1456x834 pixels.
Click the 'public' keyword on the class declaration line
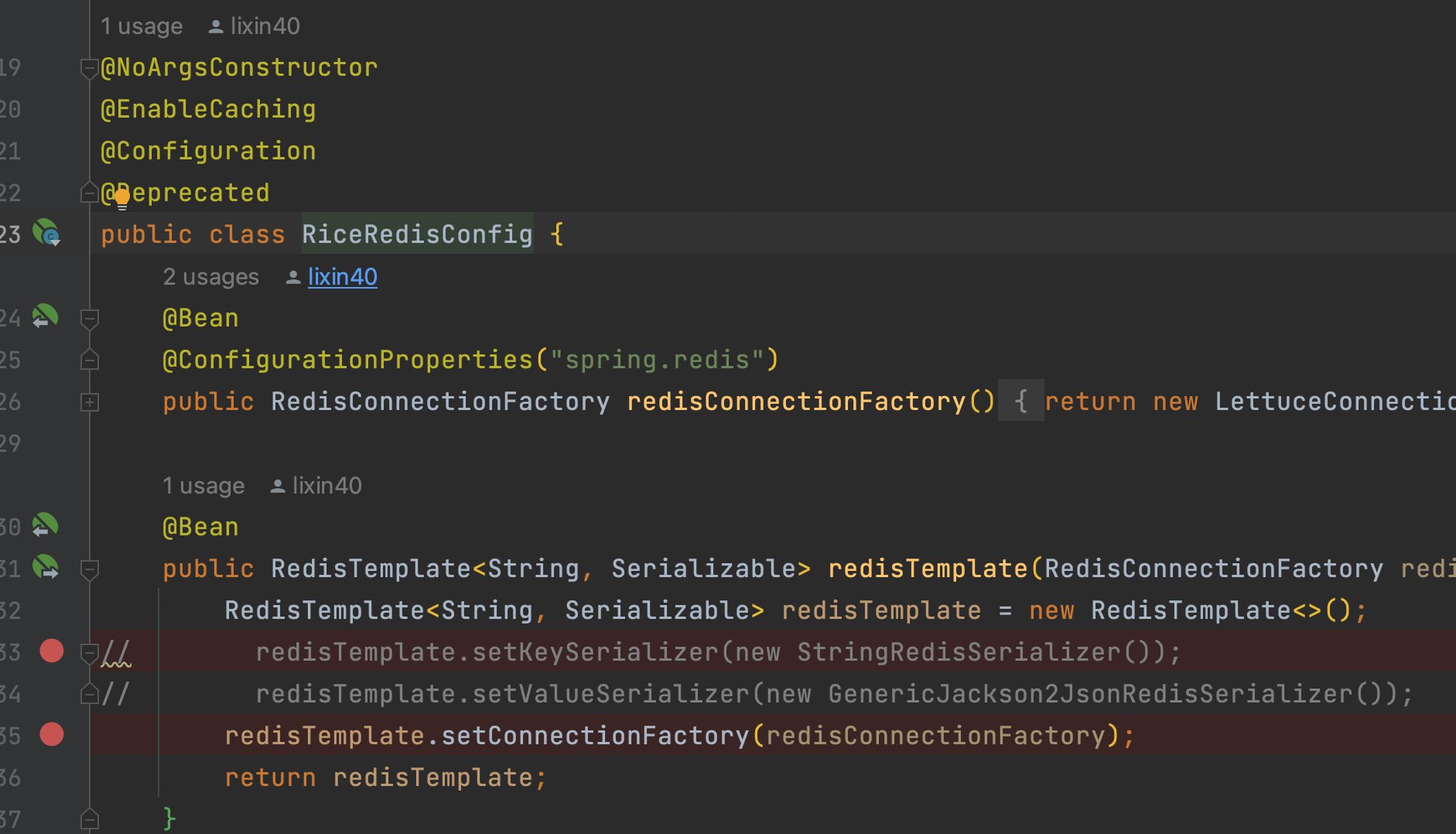[146, 234]
